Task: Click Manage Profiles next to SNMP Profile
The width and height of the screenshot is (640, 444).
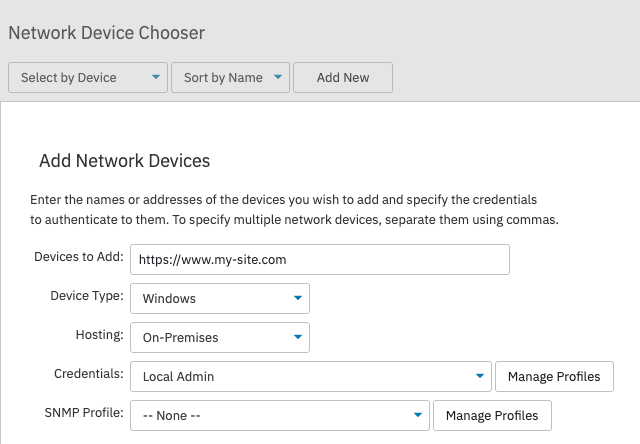Action: 492,415
